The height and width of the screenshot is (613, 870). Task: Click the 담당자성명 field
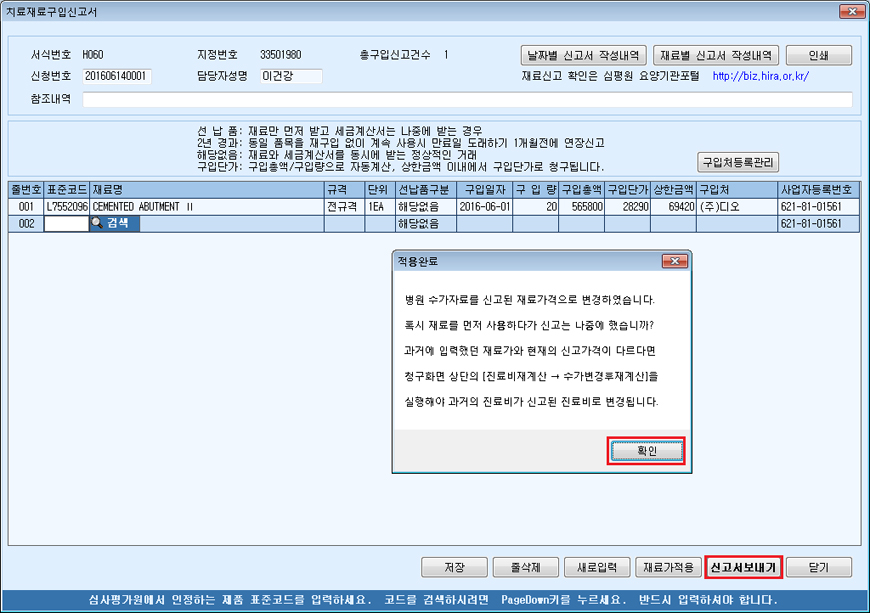click(x=291, y=76)
